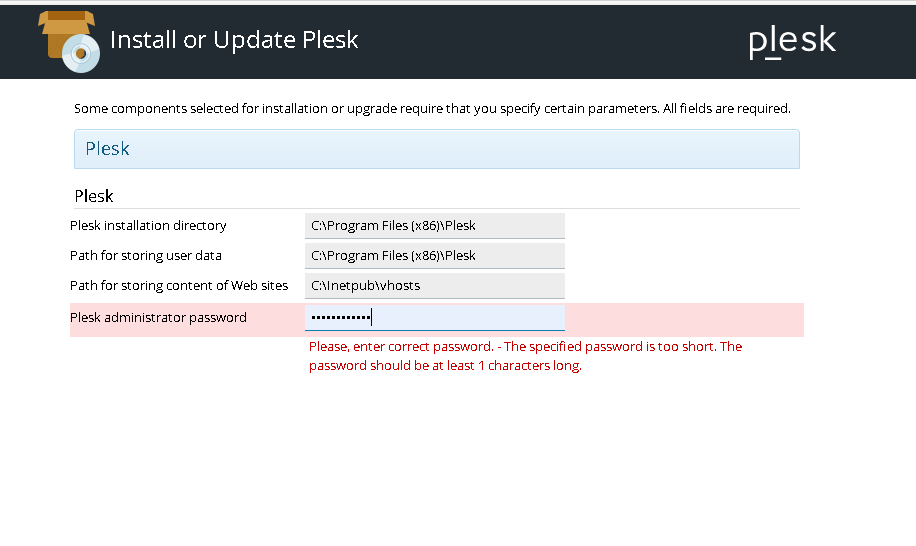Click the Path for storing user data field
The height and width of the screenshot is (546, 916).
(x=434, y=256)
